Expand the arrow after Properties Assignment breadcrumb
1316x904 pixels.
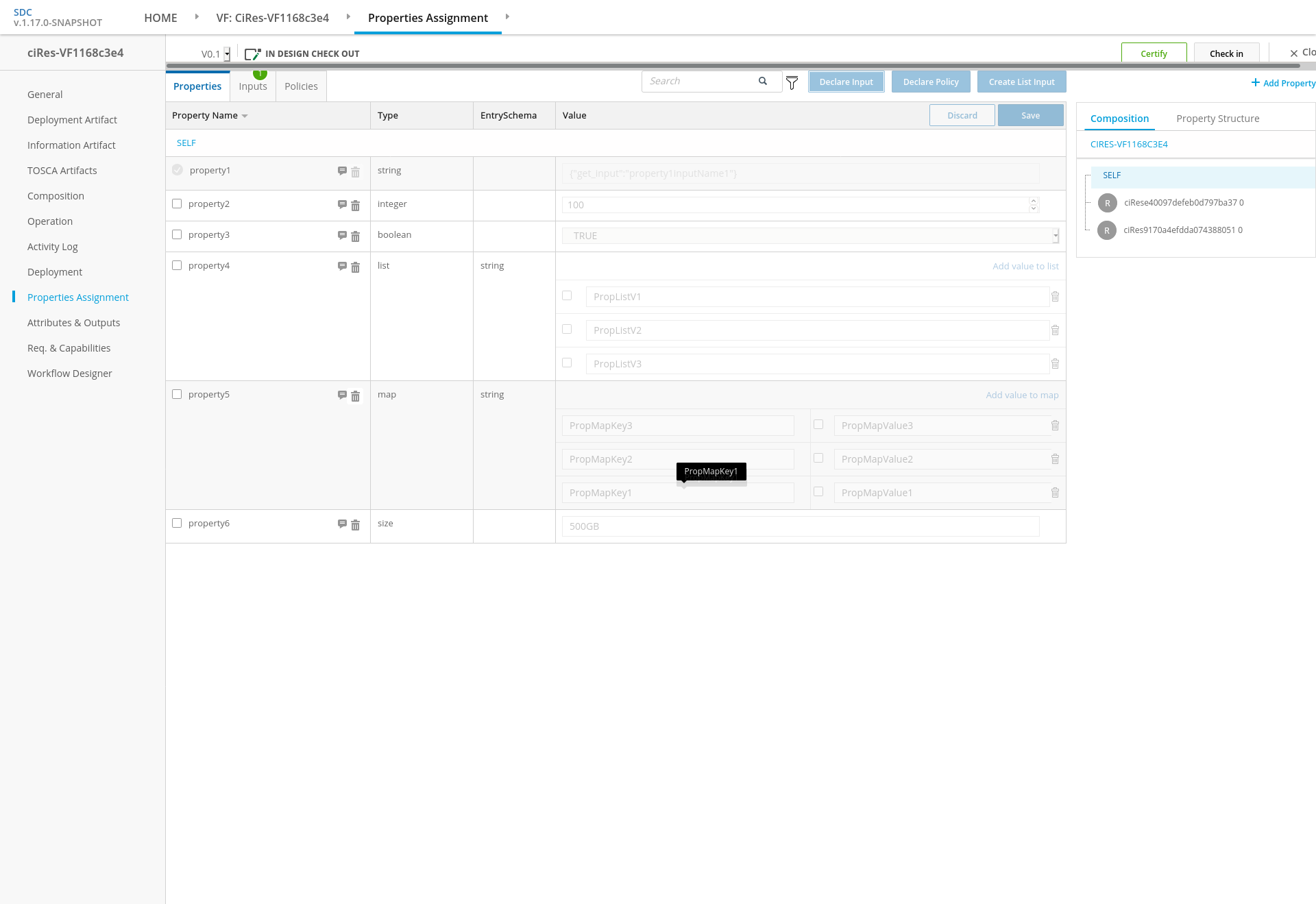[x=507, y=16]
